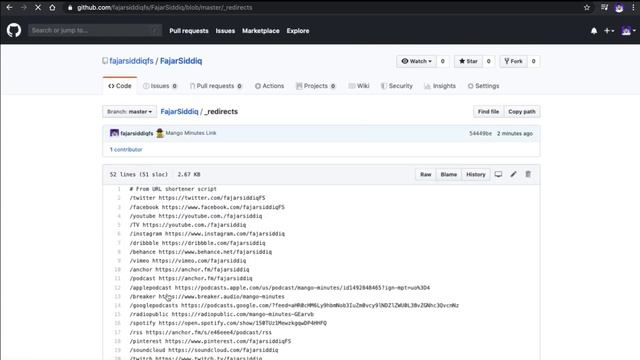Click forks count next to Fork
Screen dimensions: 640x360
[533, 61]
